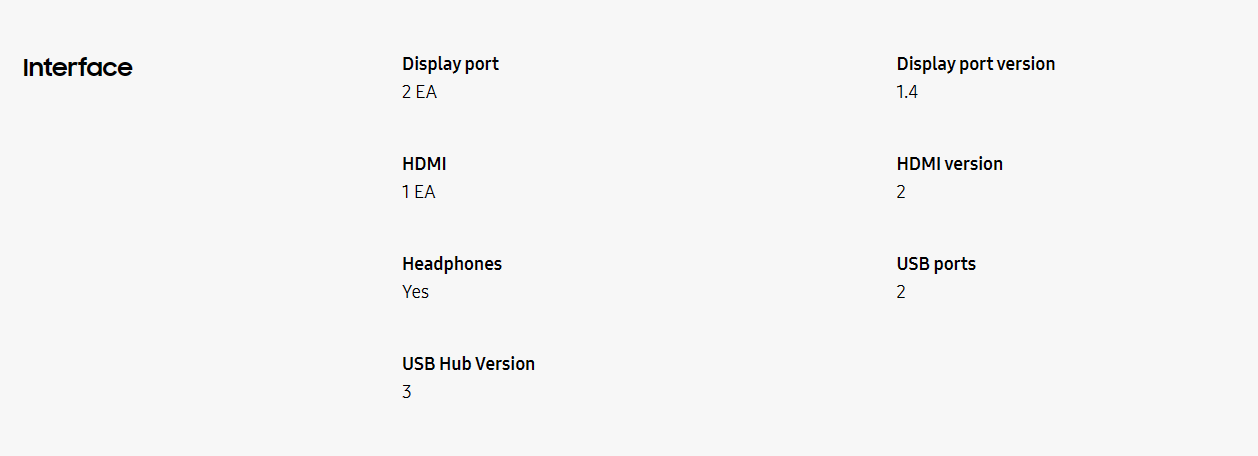The height and width of the screenshot is (456, 1258).
Task: Click the word 'ports' in USB ports label
Action: pyautogui.click(x=954, y=264)
